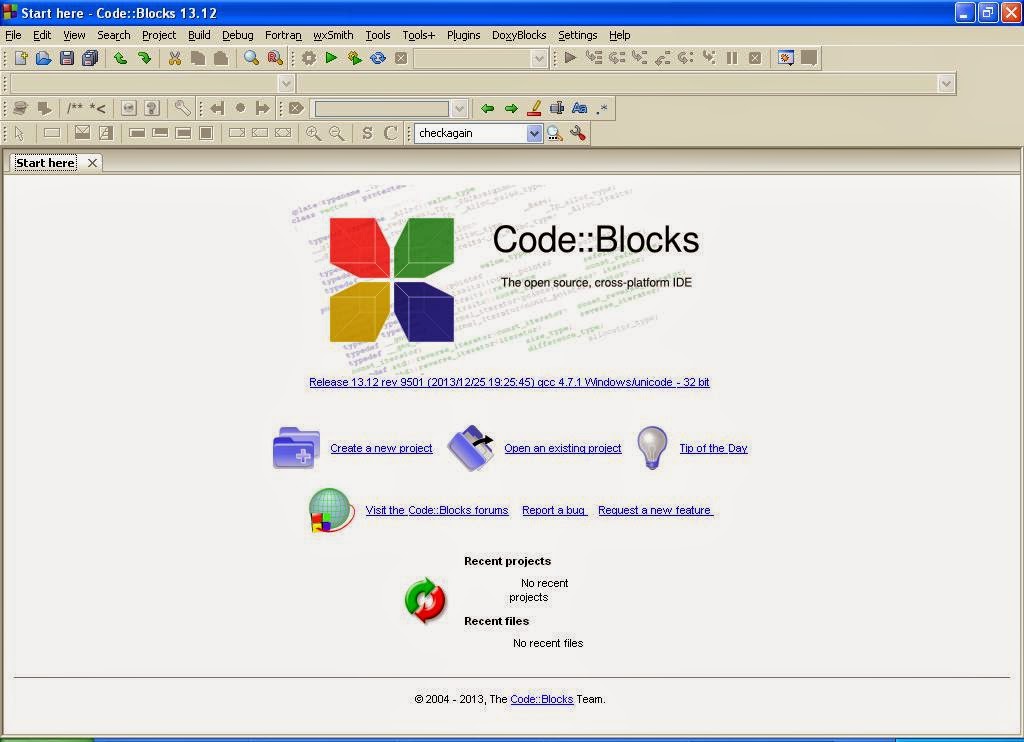Viewport: 1024px width, 742px height.
Task: Click Create a new project link
Action: [381, 448]
